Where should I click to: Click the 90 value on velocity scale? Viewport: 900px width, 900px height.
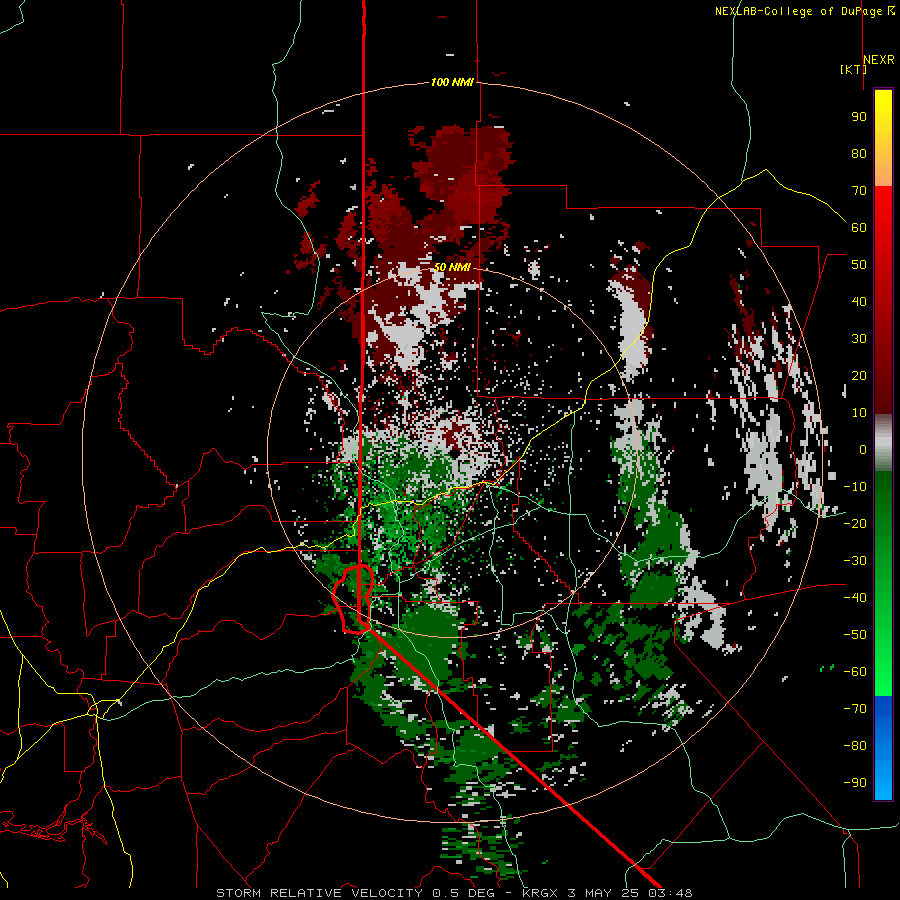[859, 117]
